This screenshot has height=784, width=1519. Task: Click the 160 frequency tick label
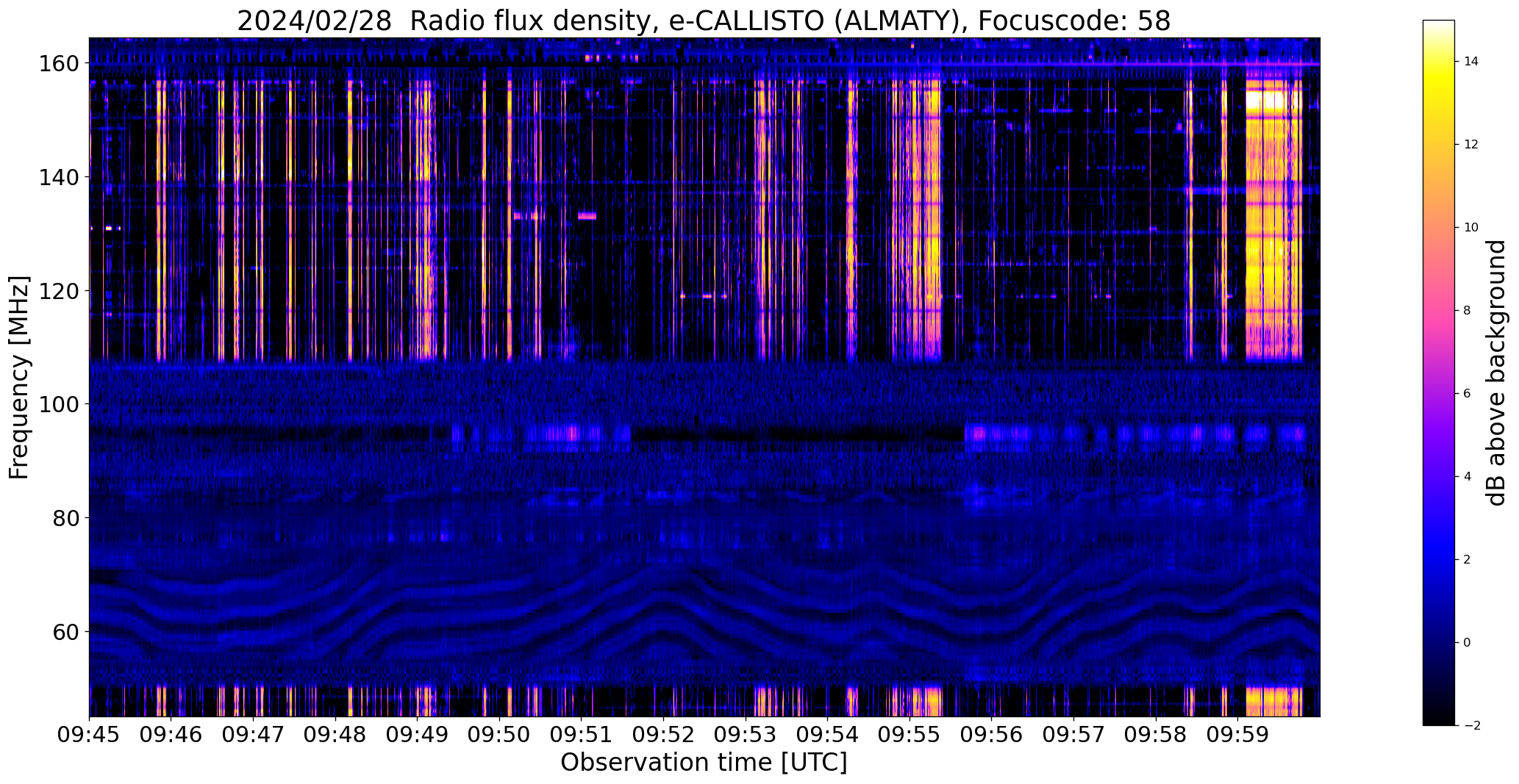58,64
